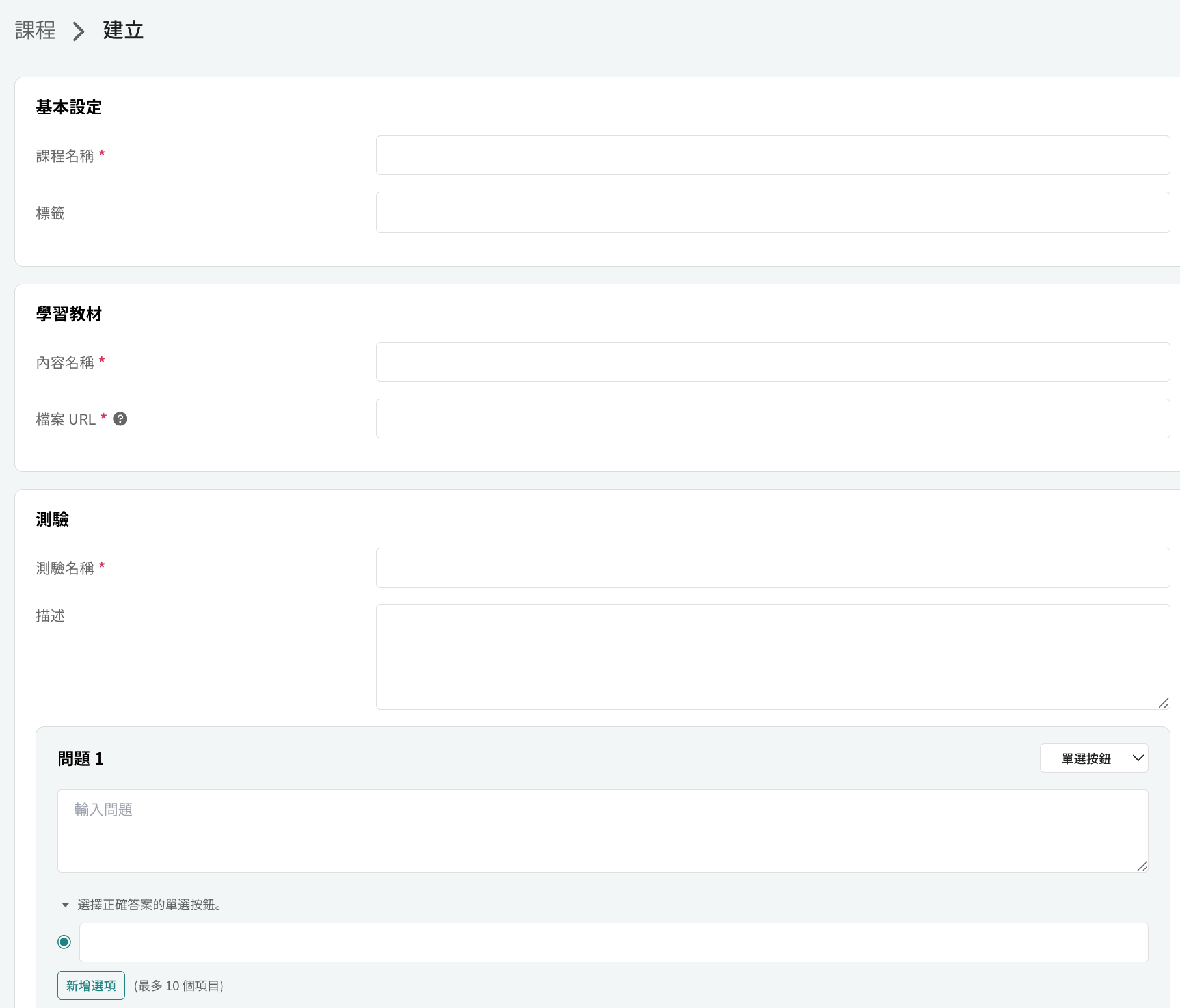Screen dimensions: 1180x1008
Task: Click the 基本設定 section heading
Action: (69, 107)
